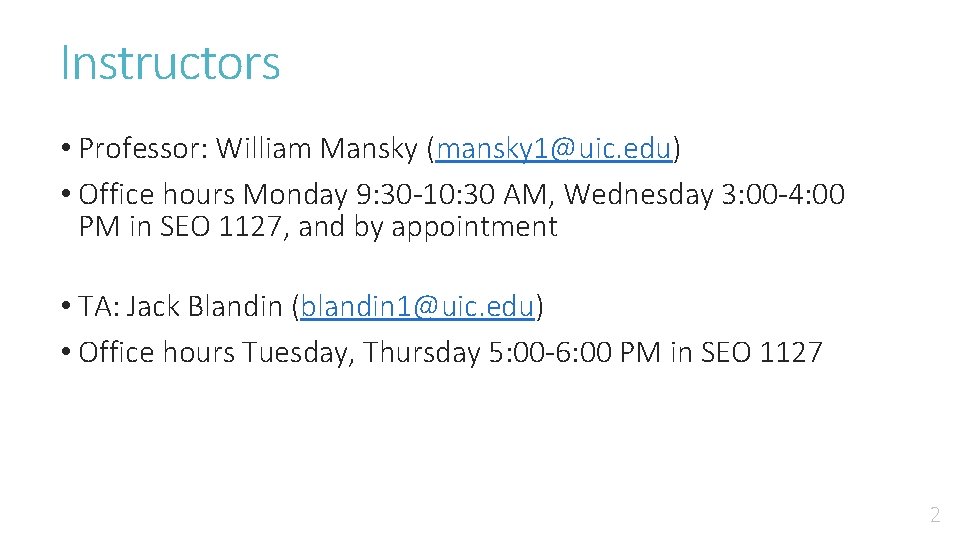Click 'SEO 1127' at end of TA hours
This screenshot has width=960, height=540.
coord(762,352)
